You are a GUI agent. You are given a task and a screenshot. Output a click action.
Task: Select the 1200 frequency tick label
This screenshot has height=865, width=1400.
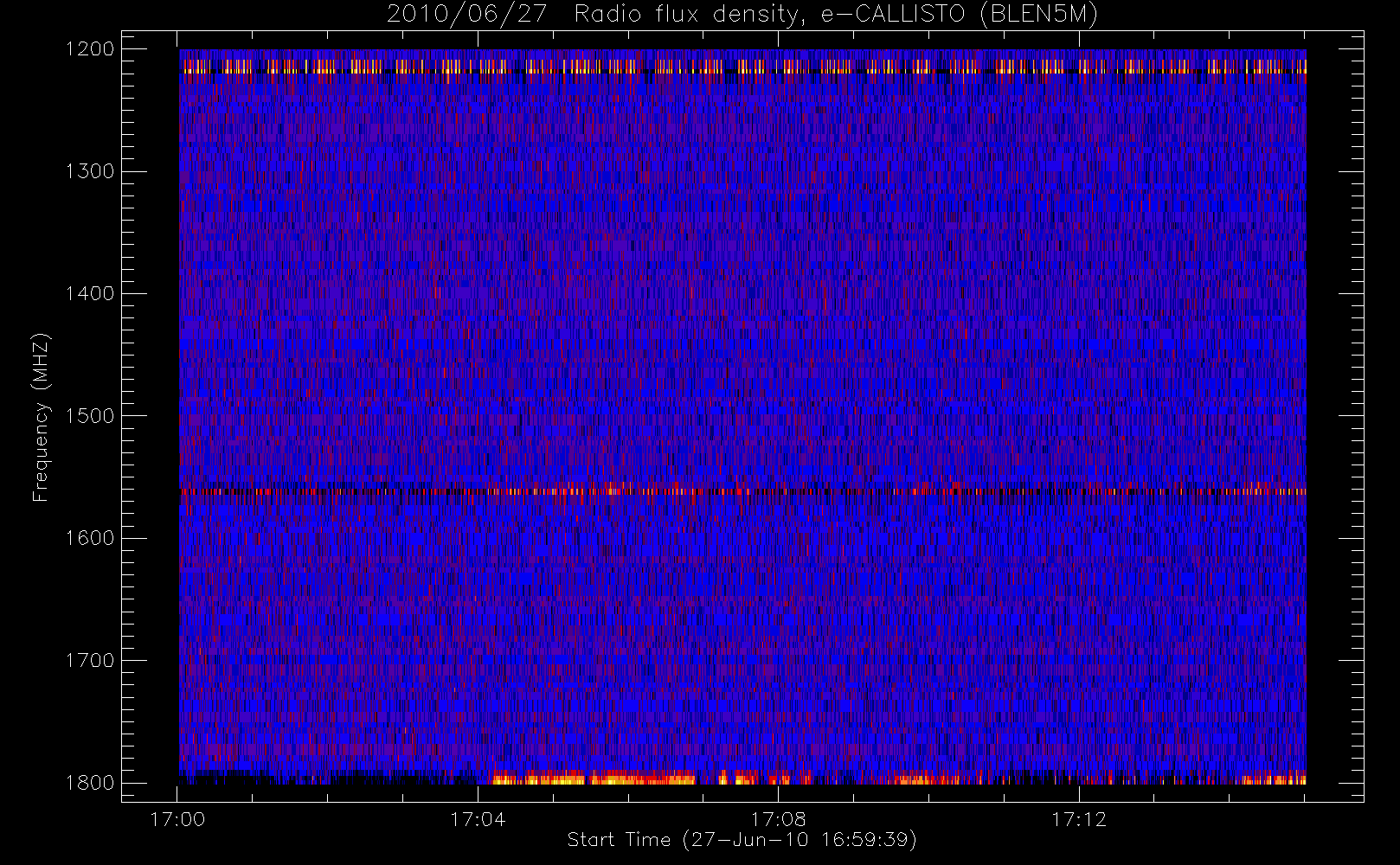pyautogui.click(x=90, y=49)
